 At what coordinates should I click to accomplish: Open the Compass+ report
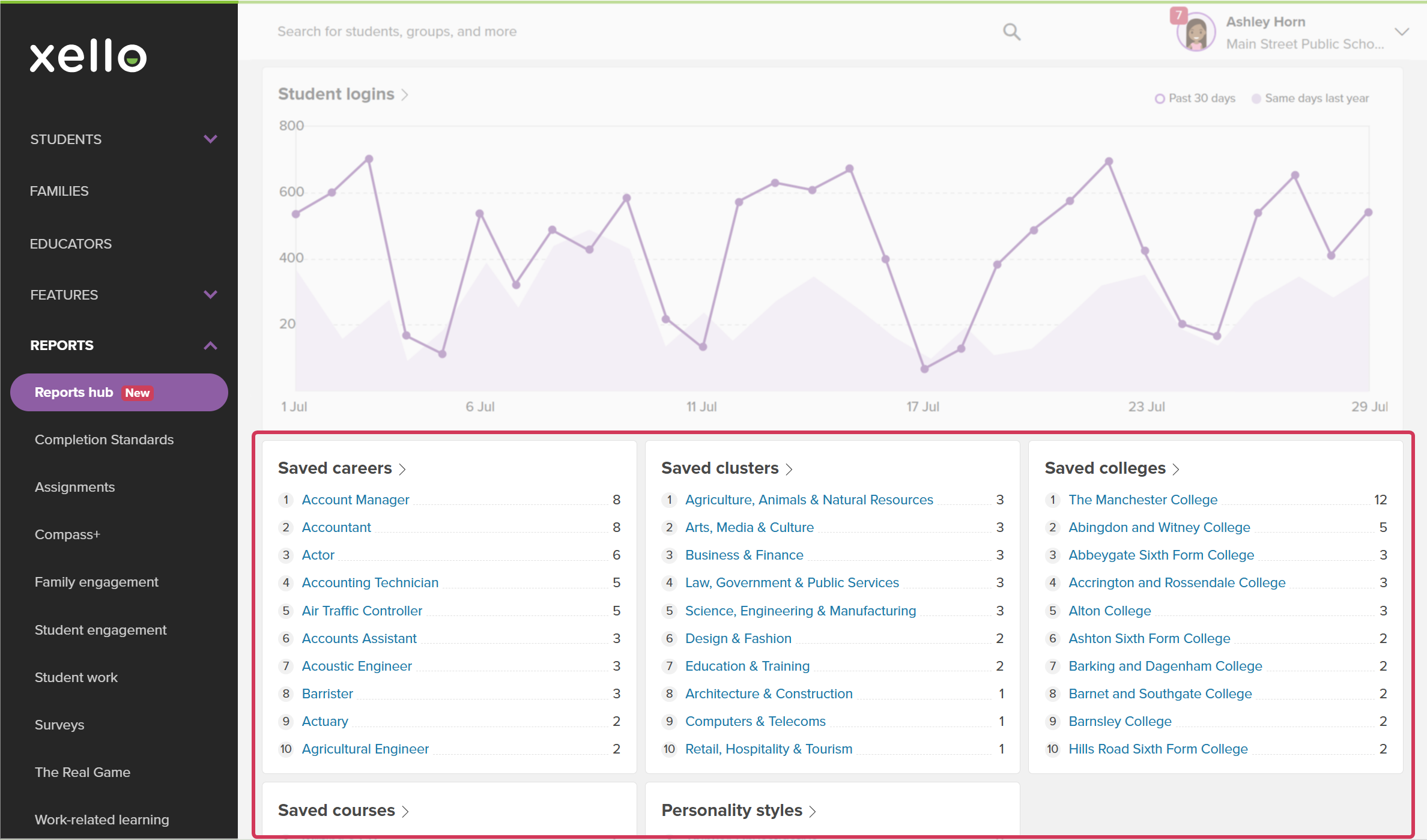(67, 534)
